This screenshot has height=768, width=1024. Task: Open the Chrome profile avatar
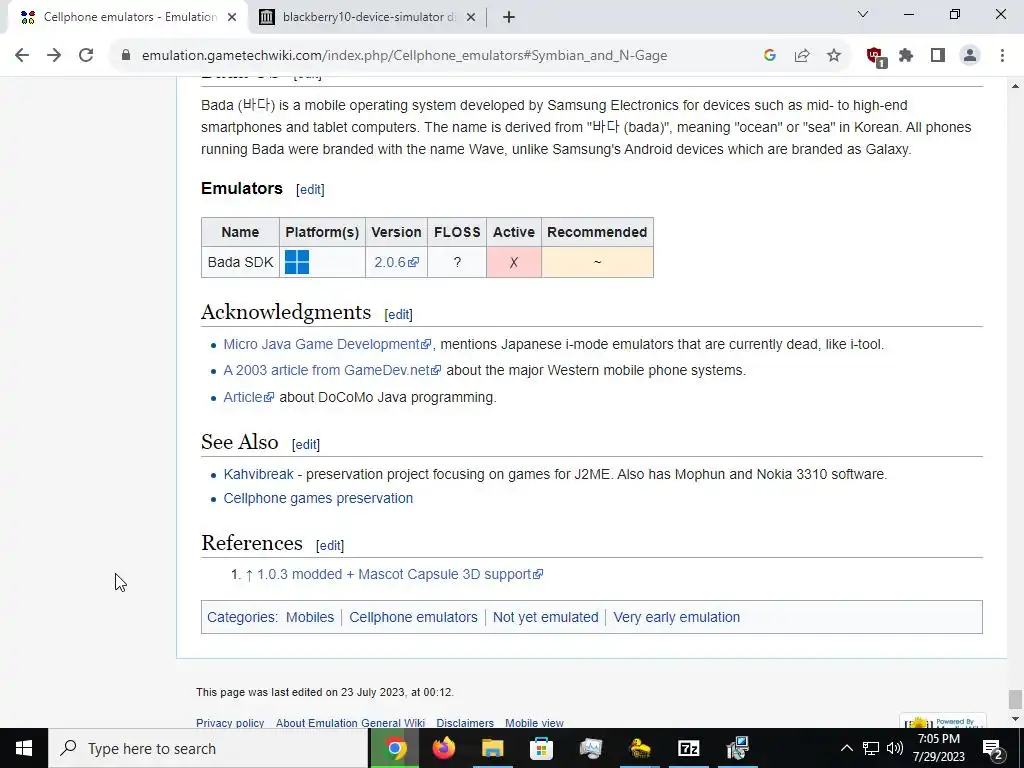point(970,56)
